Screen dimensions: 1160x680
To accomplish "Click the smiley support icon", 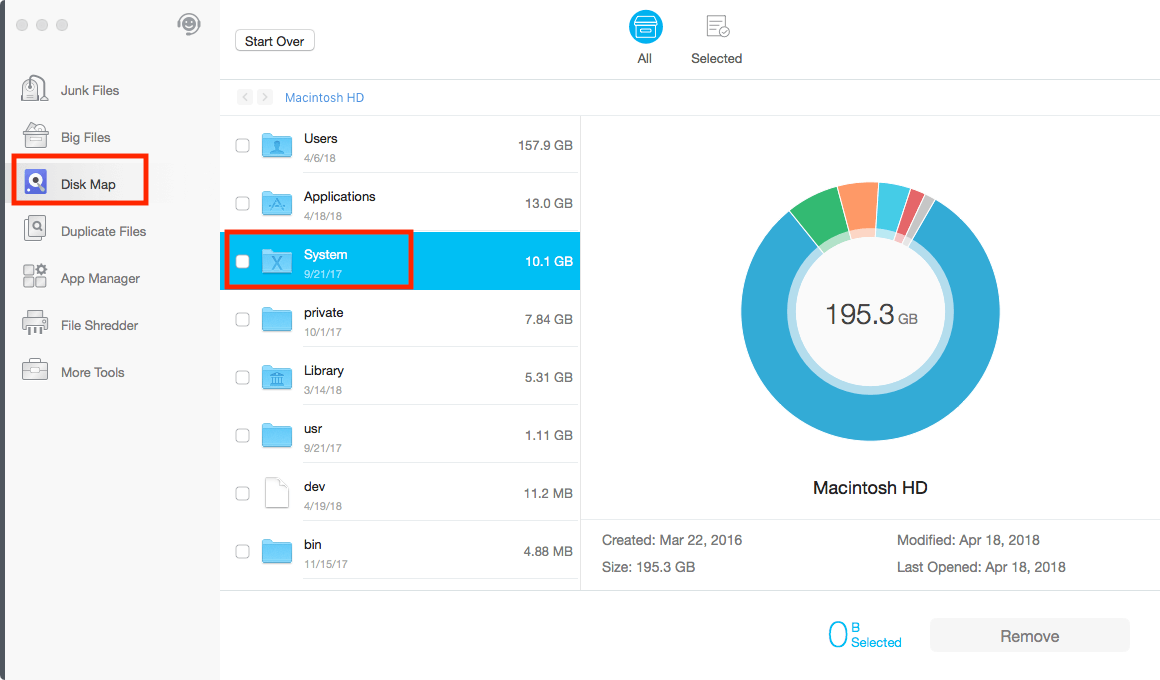I will point(188,25).
